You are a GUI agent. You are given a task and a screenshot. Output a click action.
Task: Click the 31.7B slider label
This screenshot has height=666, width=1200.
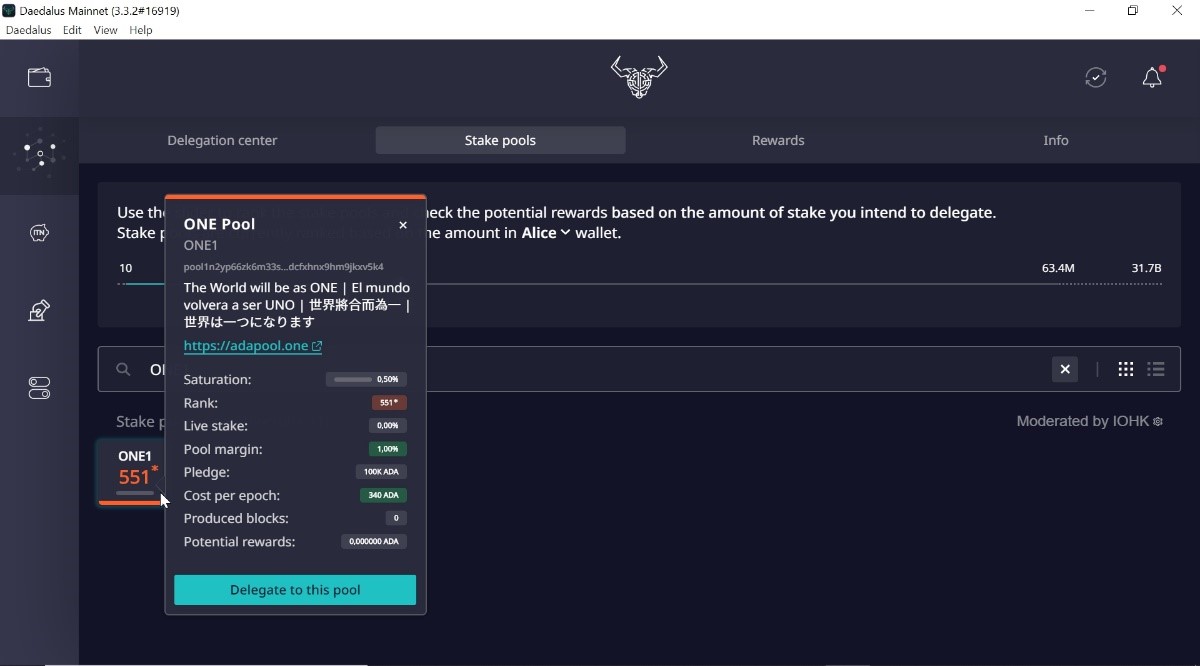(1146, 268)
